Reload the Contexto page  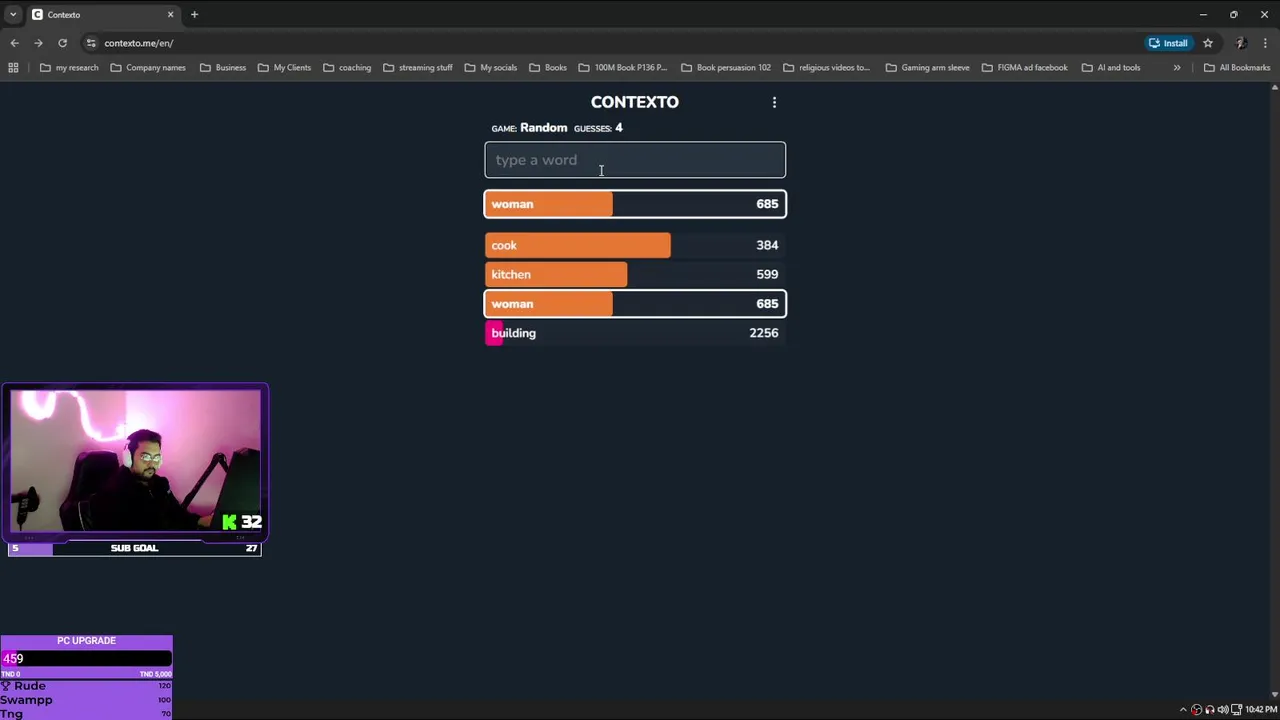(x=62, y=43)
